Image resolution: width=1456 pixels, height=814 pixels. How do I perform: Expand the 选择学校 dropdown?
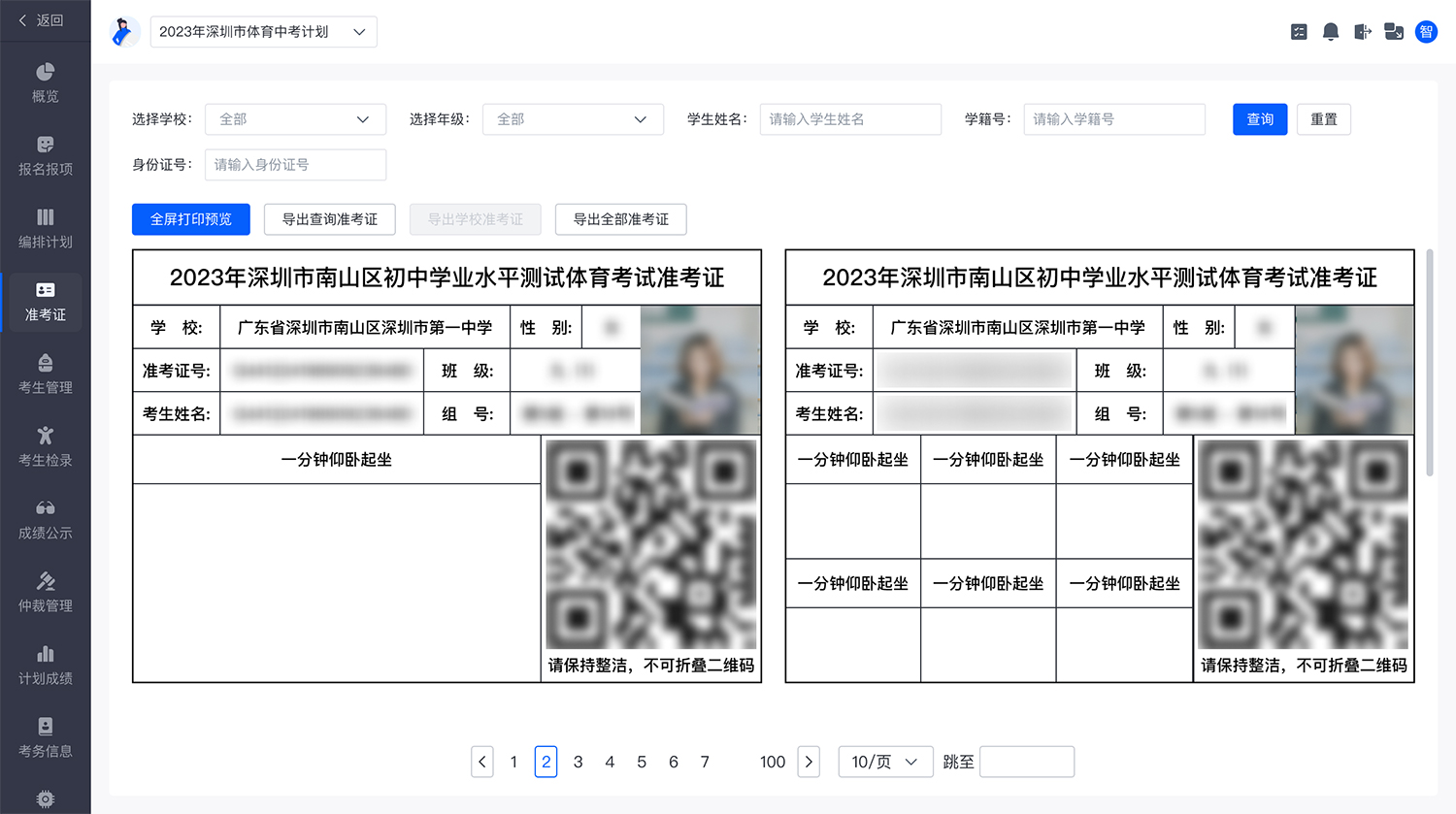tap(295, 119)
